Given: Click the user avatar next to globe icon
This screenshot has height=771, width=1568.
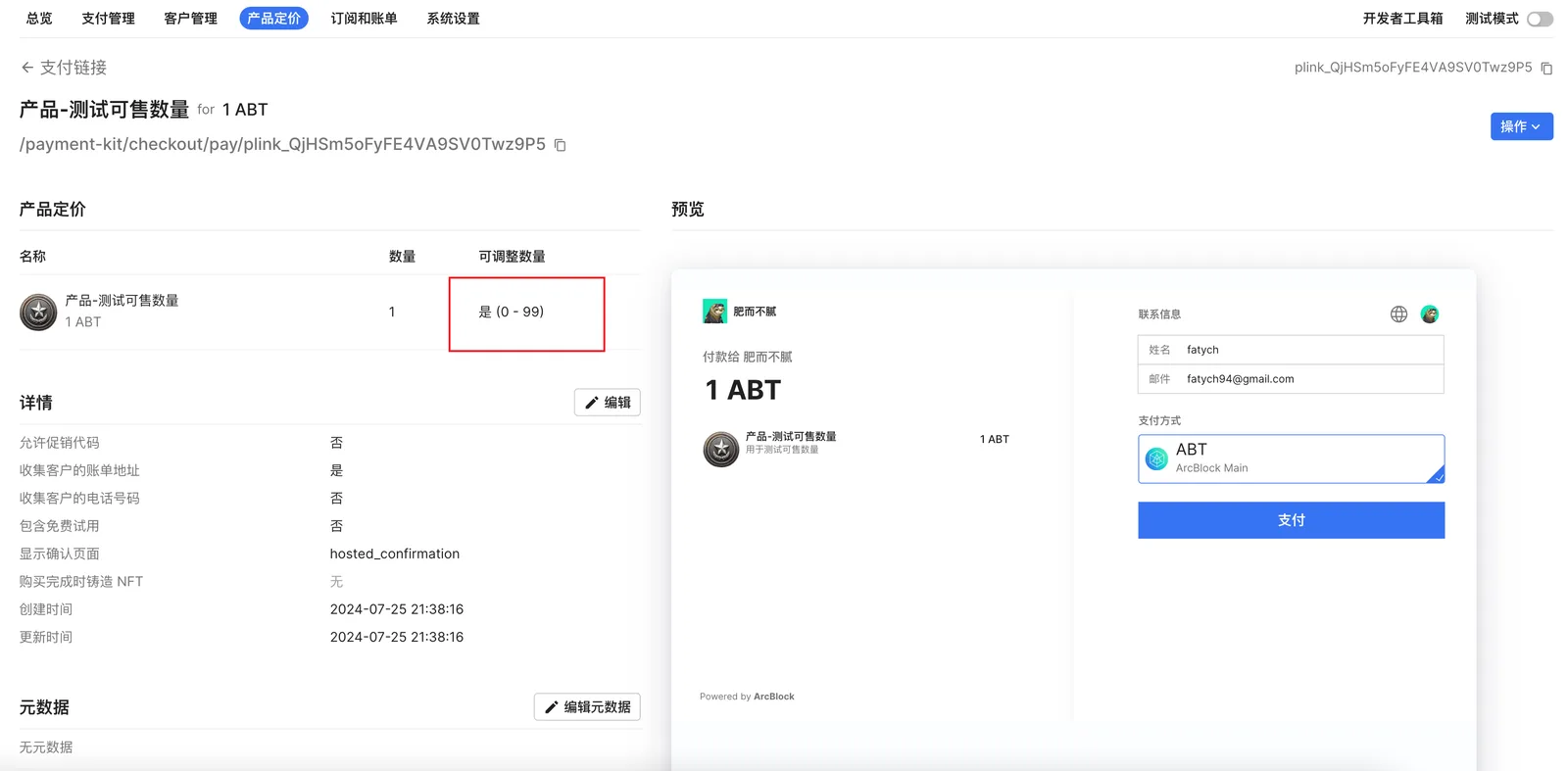Looking at the screenshot, I should tap(1430, 314).
